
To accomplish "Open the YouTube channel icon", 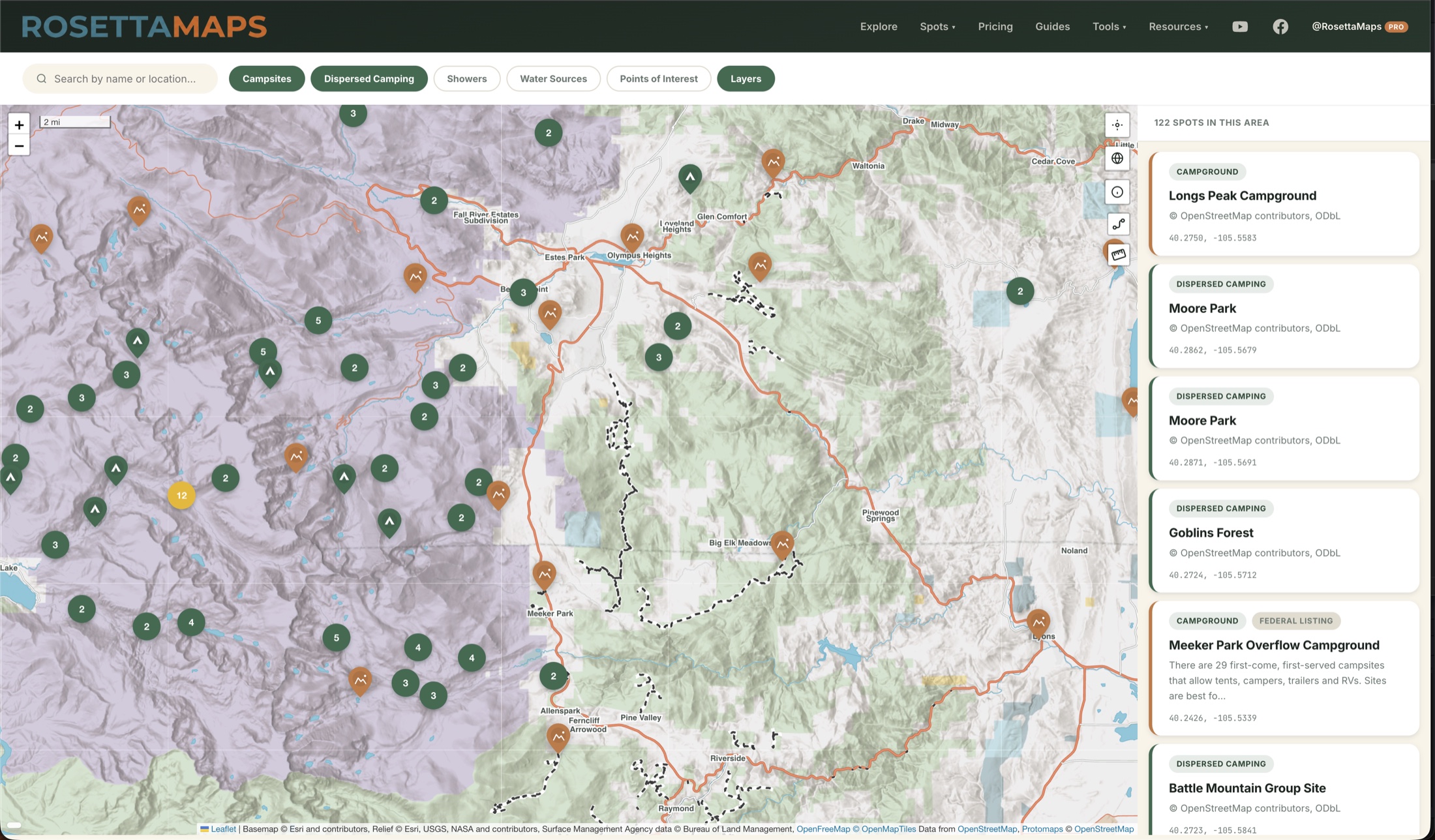I will click(1239, 27).
